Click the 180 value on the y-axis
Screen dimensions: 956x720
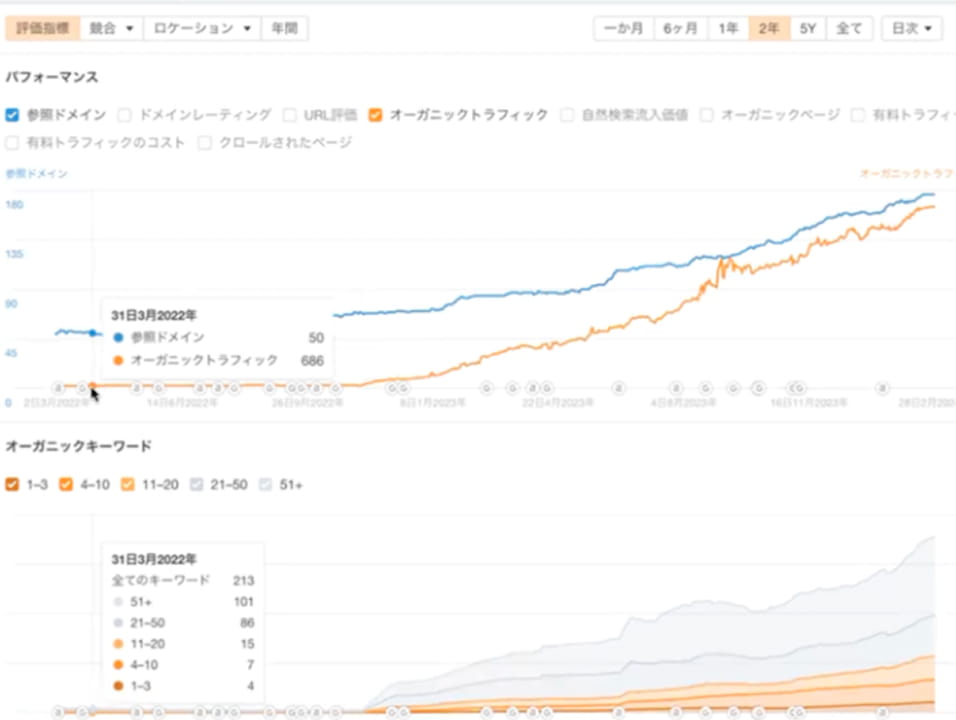[x=14, y=204]
